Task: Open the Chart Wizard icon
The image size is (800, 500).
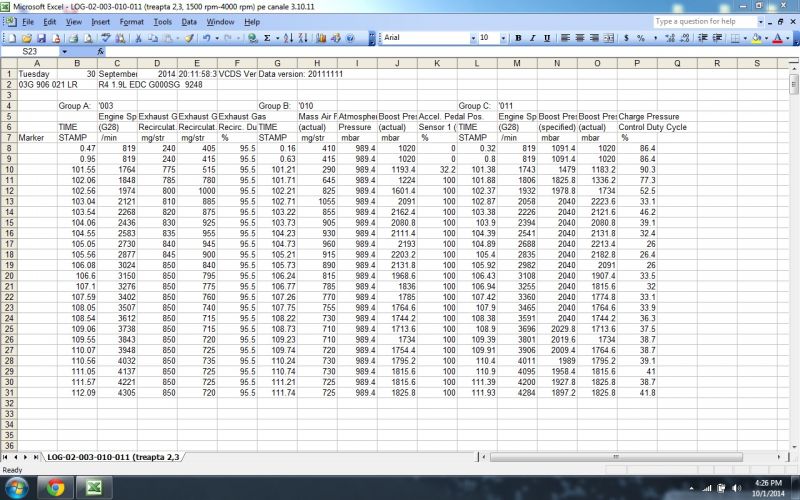Action: point(320,38)
